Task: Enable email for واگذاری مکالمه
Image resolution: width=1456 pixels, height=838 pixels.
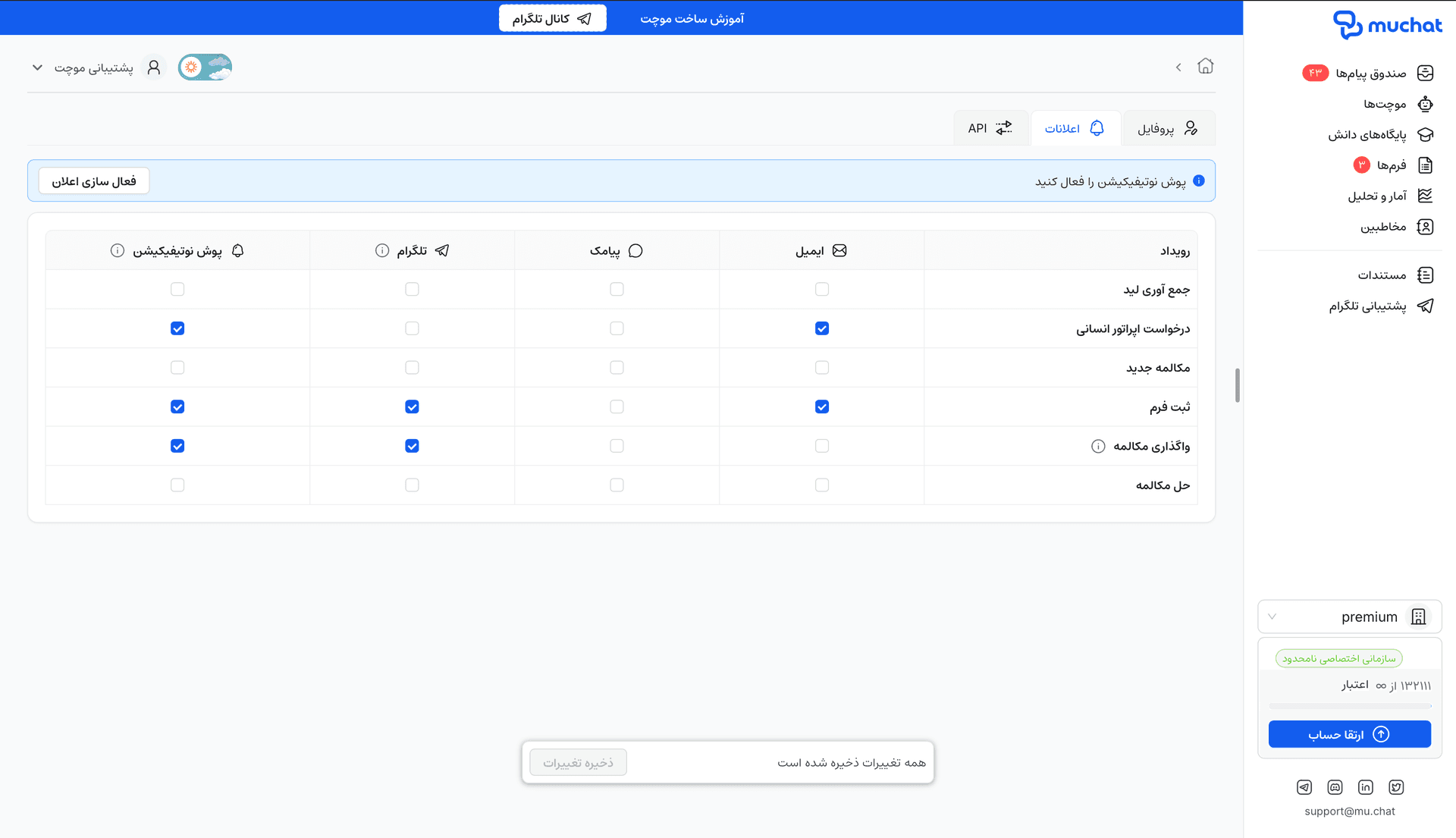Action: [x=822, y=446]
